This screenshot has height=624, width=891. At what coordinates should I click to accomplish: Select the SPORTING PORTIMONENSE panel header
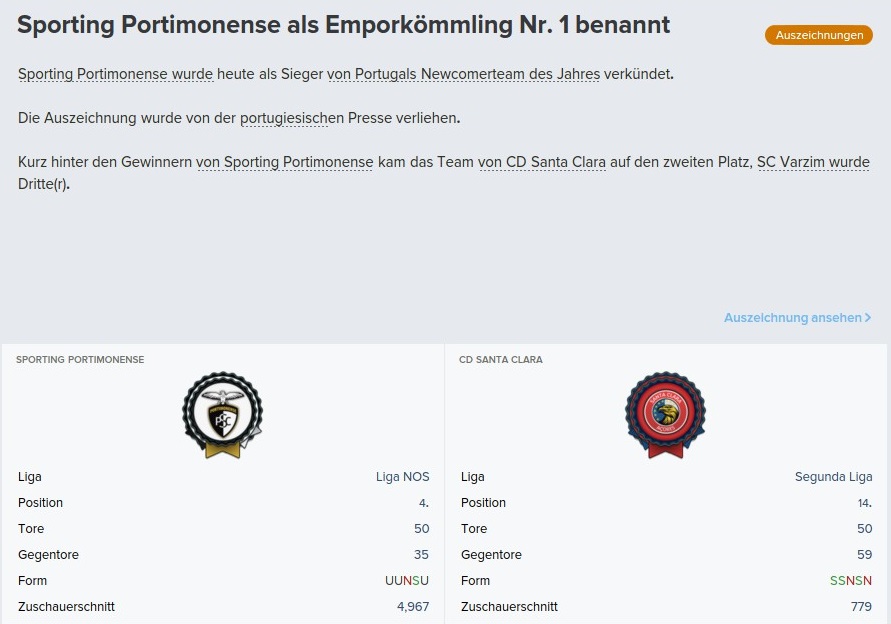[x=80, y=360]
